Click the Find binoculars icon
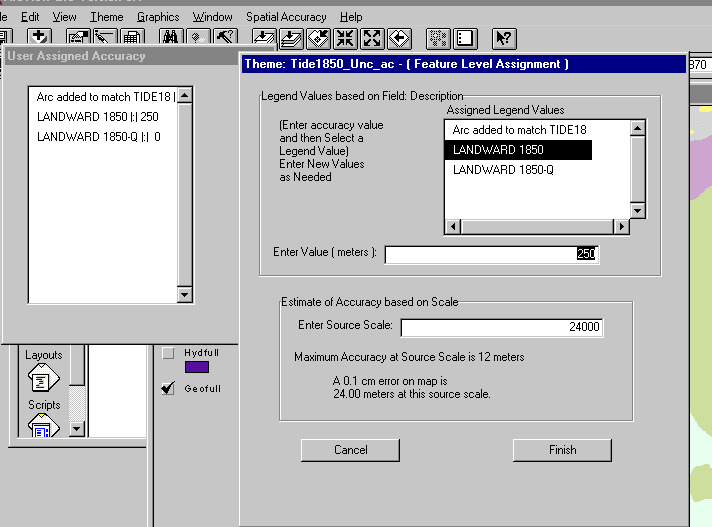The width and height of the screenshot is (712, 527). point(170,38)
